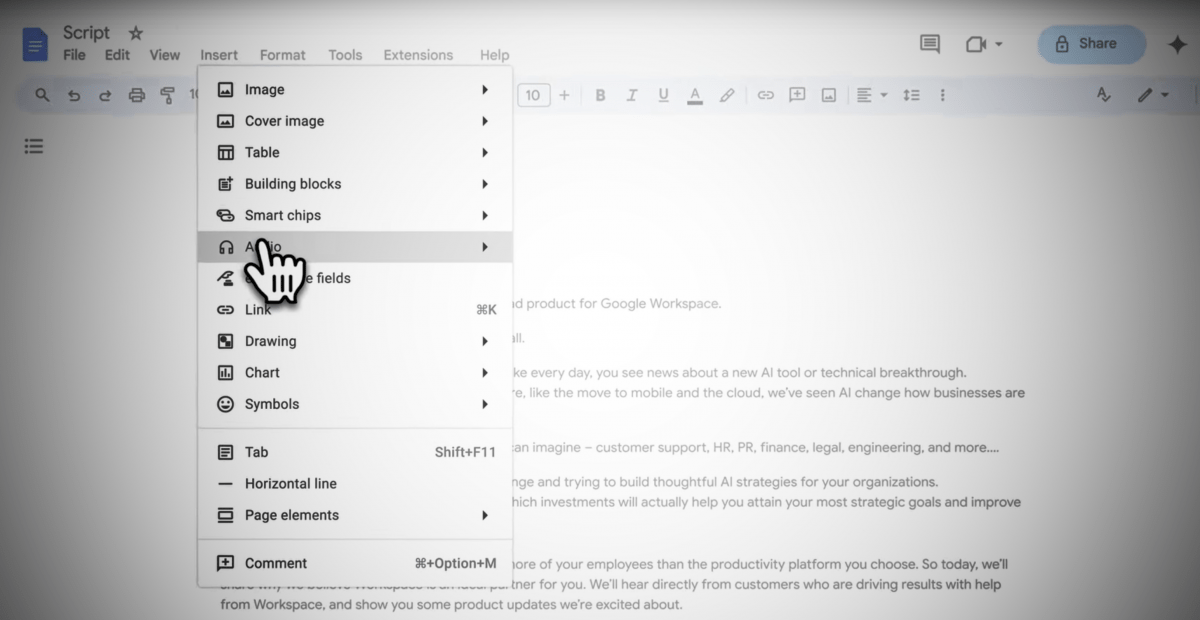Open the text color picker
Image resolution: width=1200 pixels, height=620 pixels.
point(695,95)
